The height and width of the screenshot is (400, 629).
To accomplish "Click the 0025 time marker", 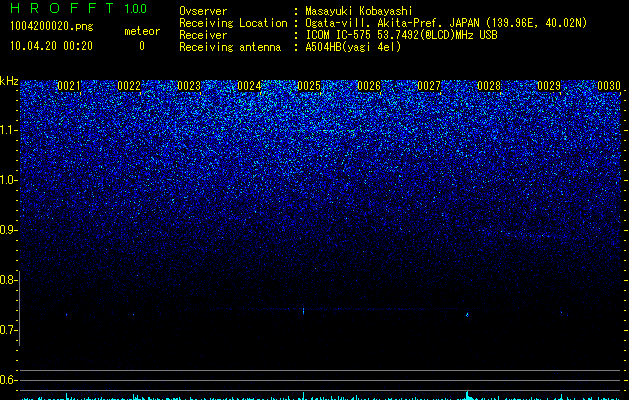I will 309,86.
